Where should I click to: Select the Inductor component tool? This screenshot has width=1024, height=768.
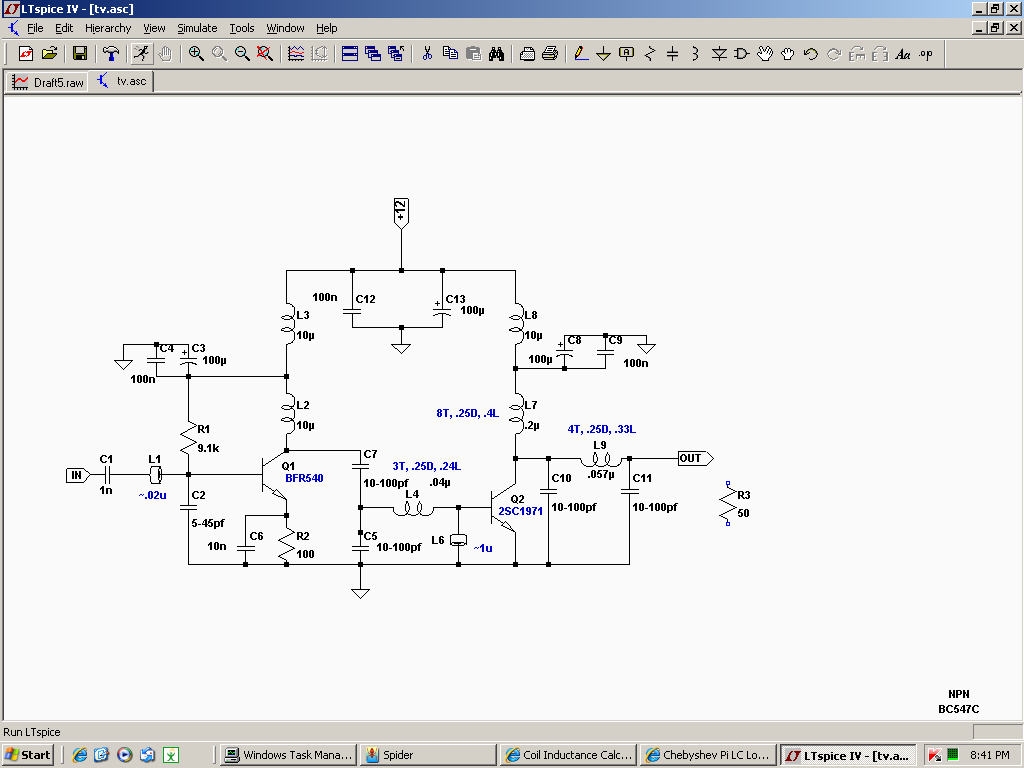[696, 54]
